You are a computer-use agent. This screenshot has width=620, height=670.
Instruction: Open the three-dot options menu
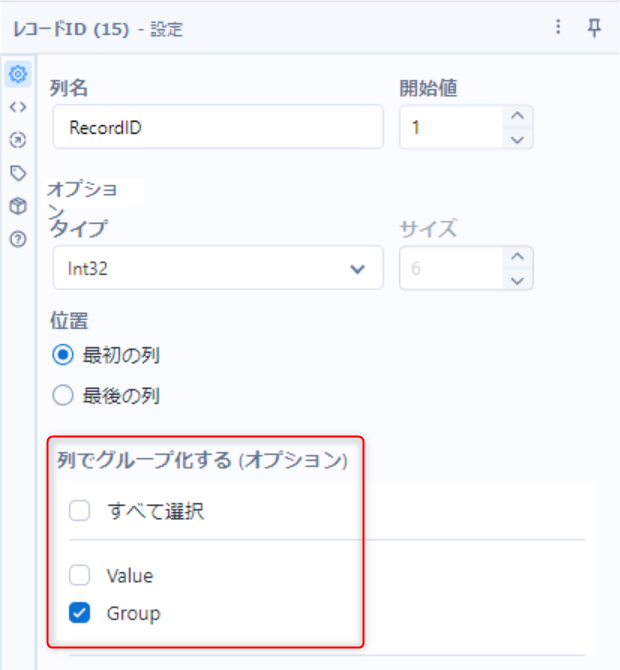click(558, 27)
